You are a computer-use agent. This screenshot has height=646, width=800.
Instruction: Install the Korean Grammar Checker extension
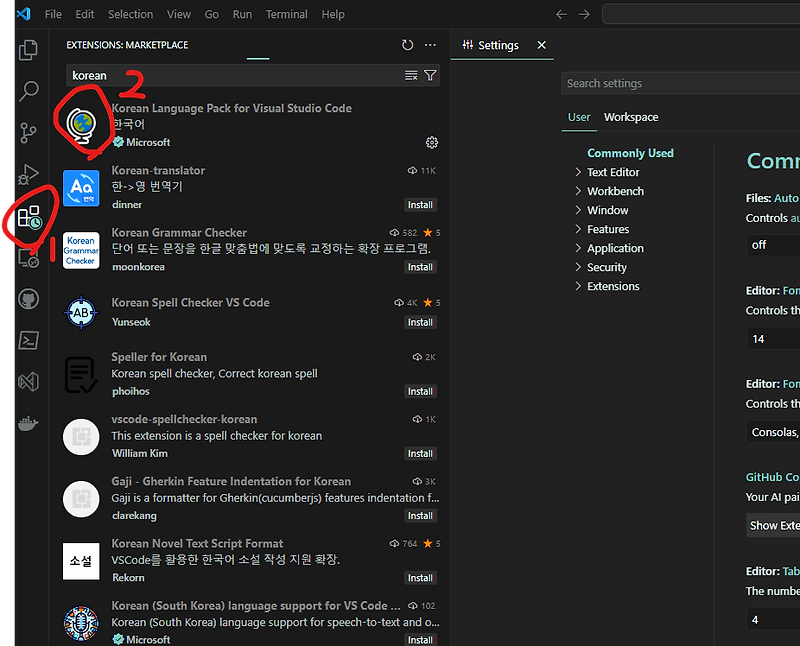tap(420, 267)
